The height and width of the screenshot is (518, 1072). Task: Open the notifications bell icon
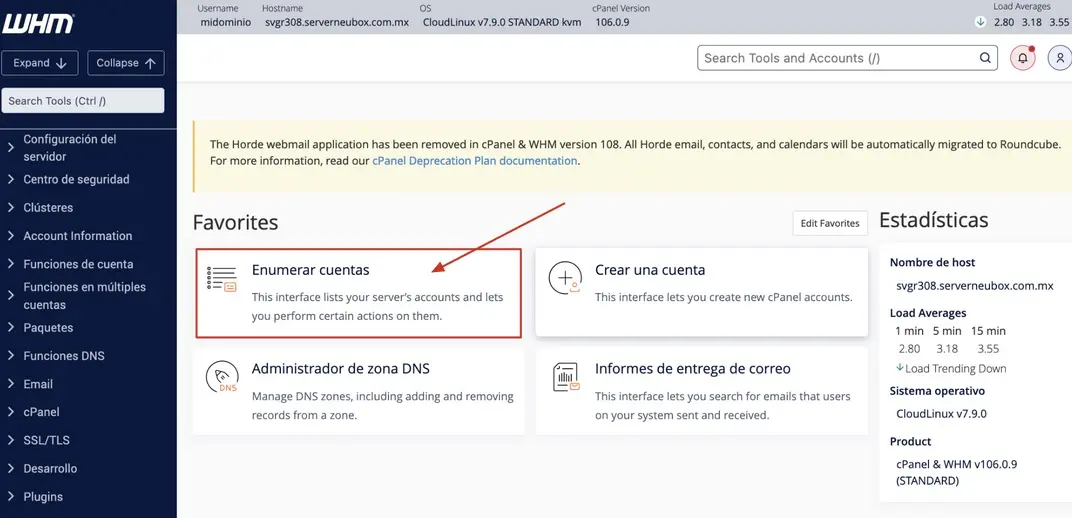(1023, 58)
